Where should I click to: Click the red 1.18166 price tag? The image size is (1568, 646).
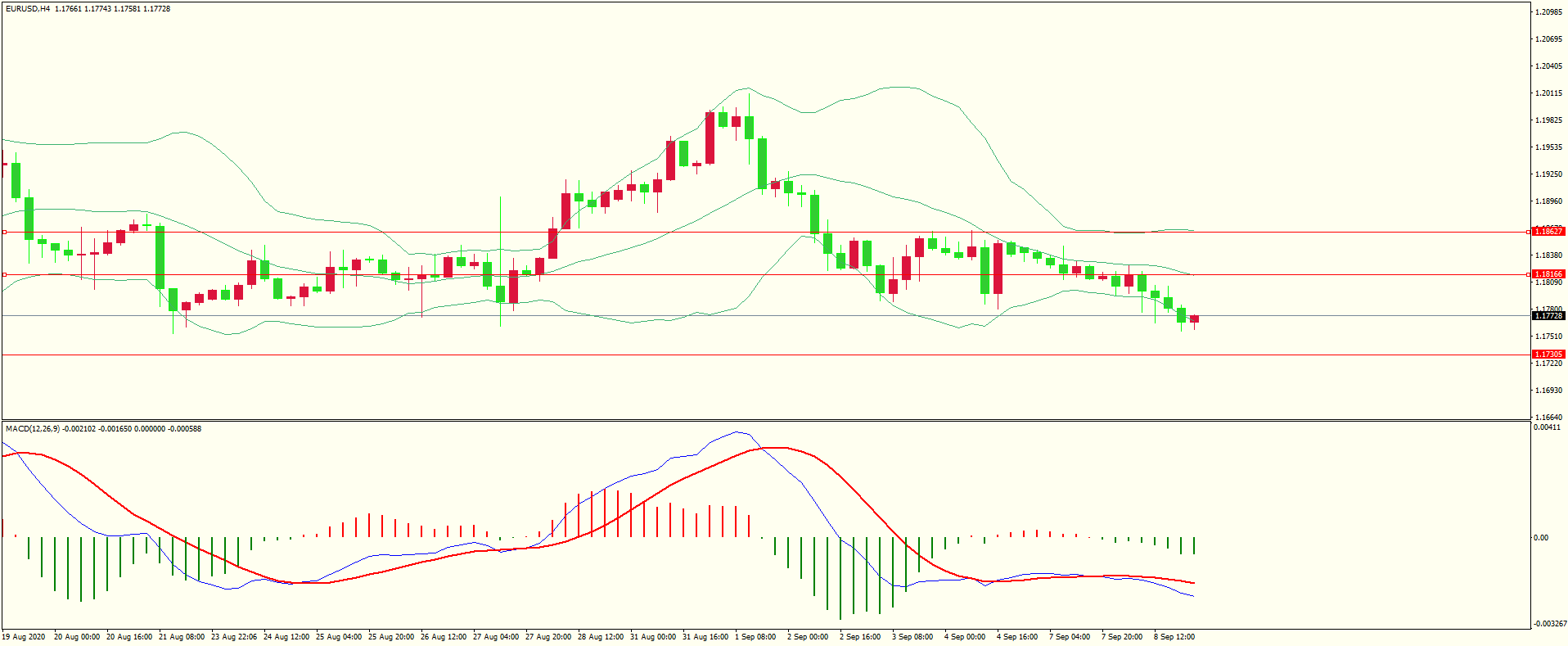[1548, 274]
